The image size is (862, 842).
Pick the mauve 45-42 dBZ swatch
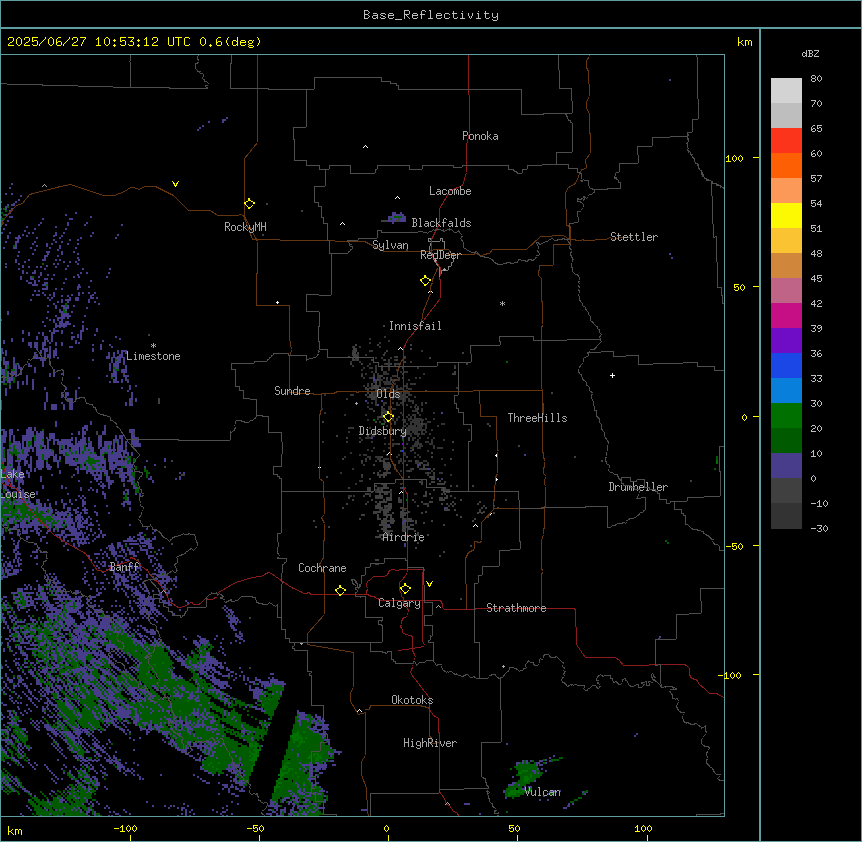click(x=786, y=291)
